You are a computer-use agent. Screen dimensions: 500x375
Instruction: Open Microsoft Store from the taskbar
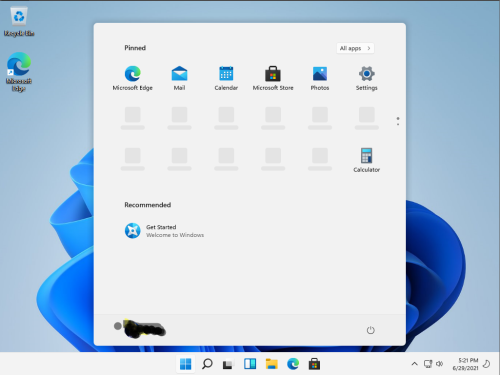click(314, 364)
